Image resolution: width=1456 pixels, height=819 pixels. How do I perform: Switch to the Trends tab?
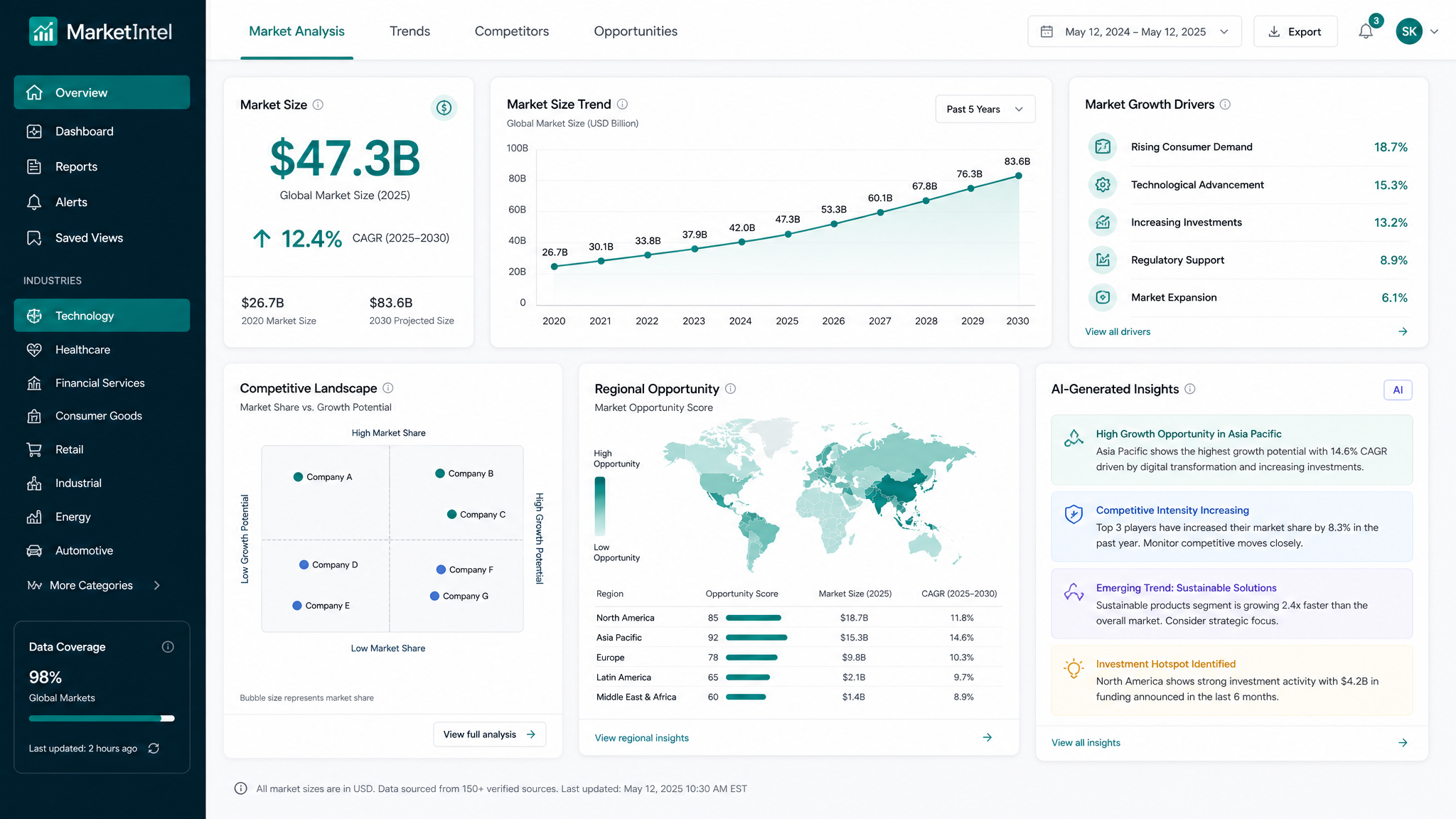[409, 31]
